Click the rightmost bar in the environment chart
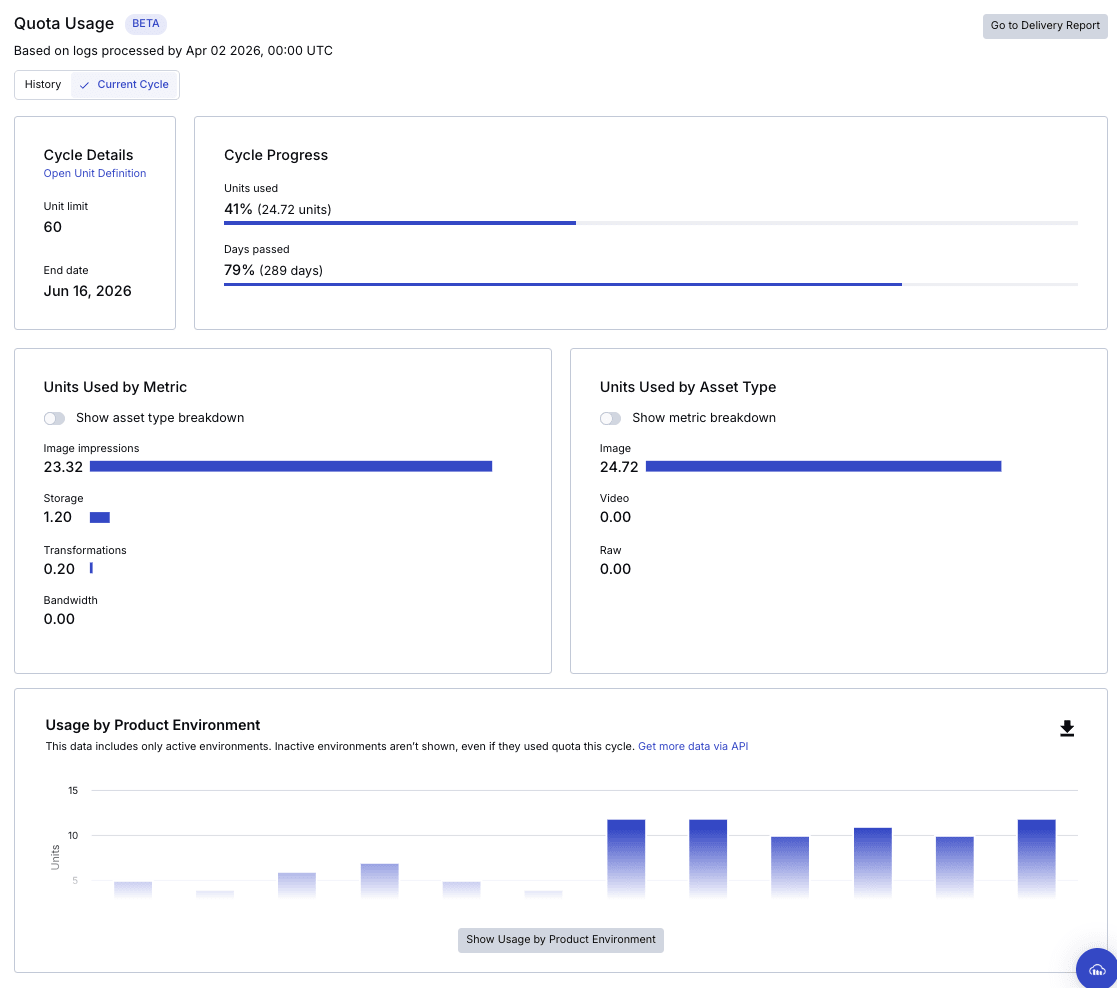Viewport: 1117px width, 988px height. click(1037, 858)
